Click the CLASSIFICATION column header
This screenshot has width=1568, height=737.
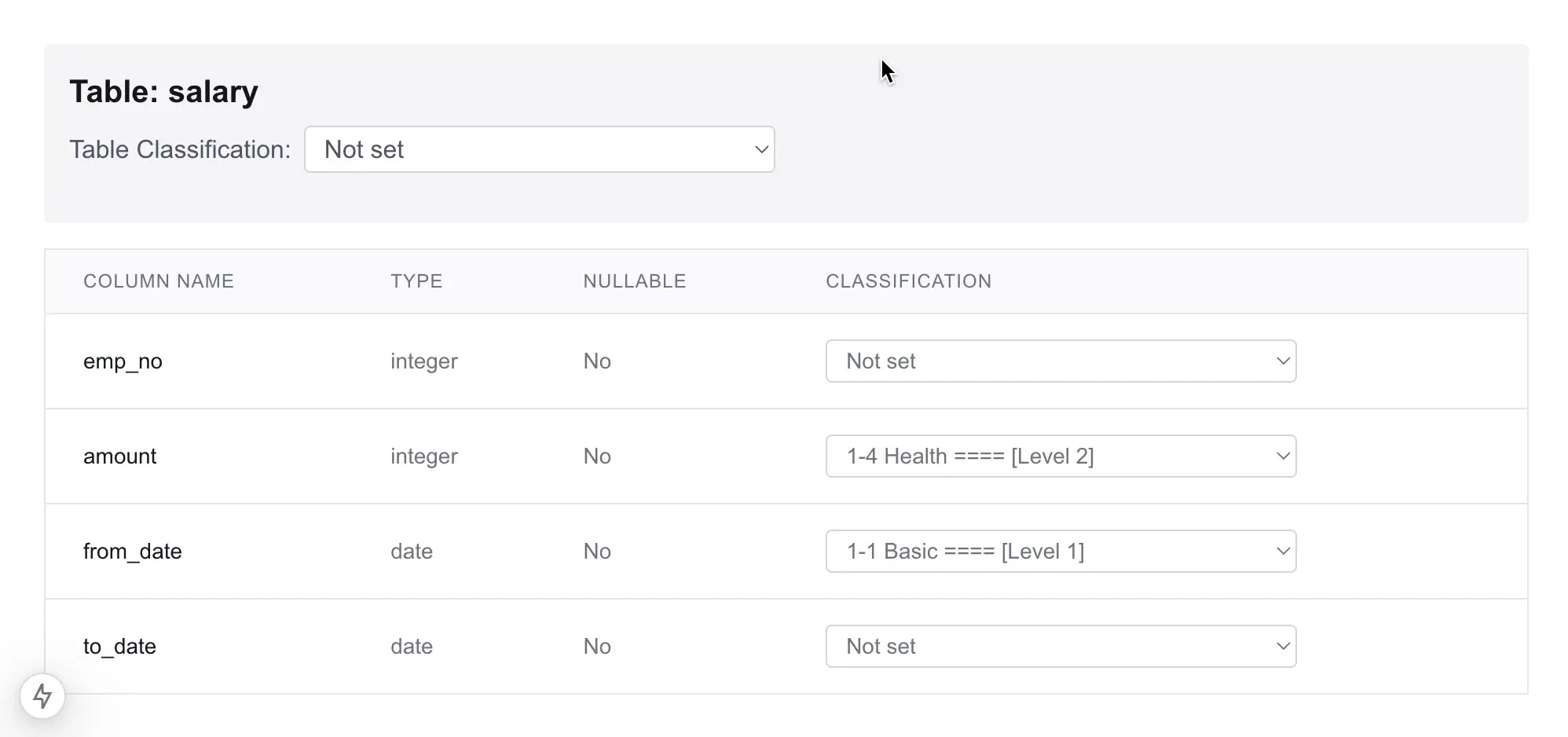pyautogui.click(x=908, y=281)
